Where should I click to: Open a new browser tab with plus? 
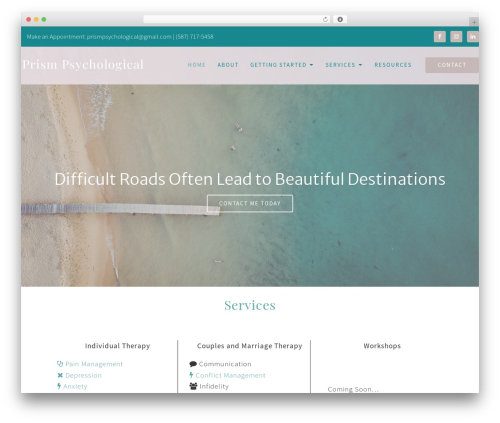tap(474, 22)
